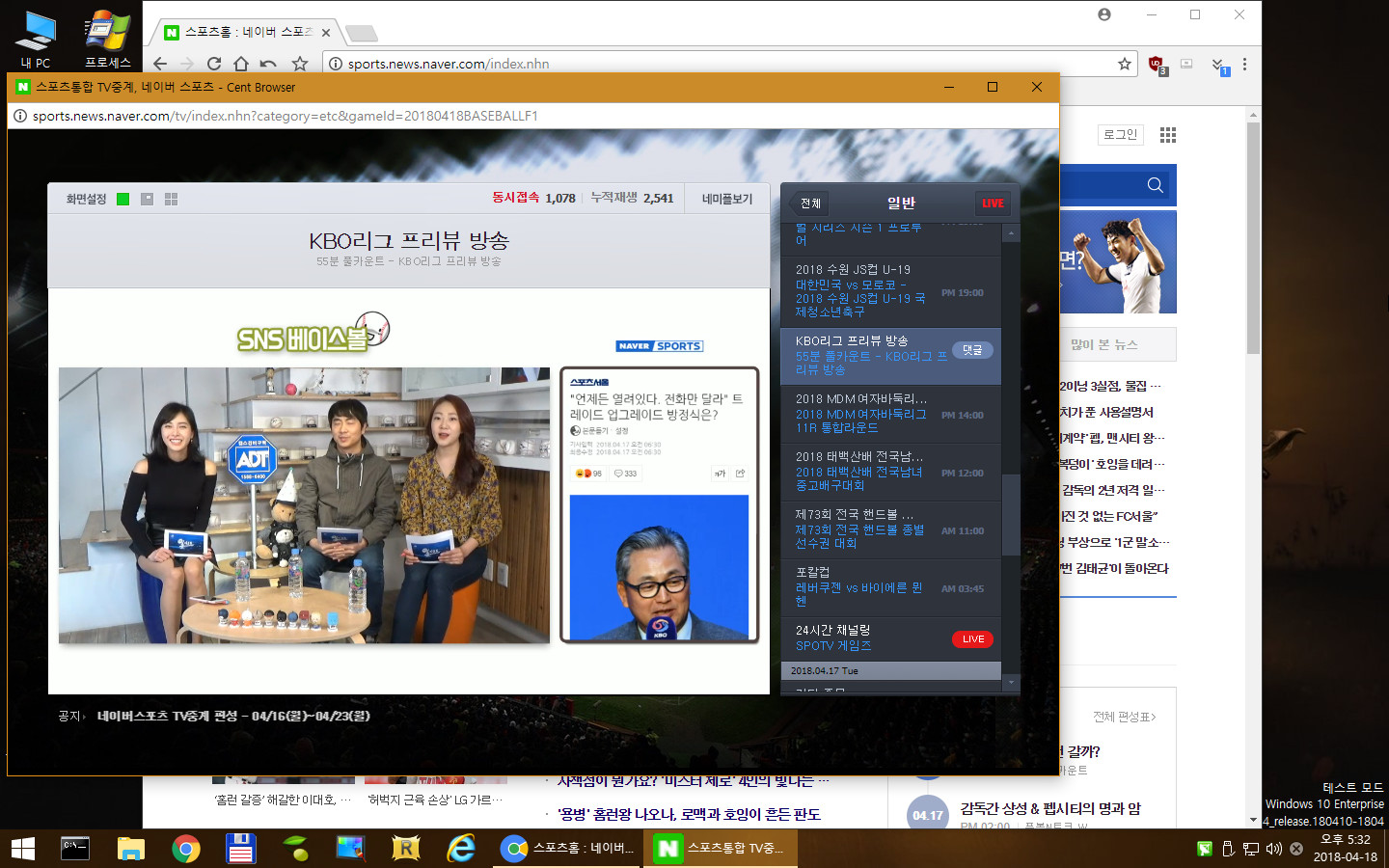The image size is (1389, 868).
Task: Select 2018 MDM여자바둑리그 broadcast item
Action: [x=890, y=414]
